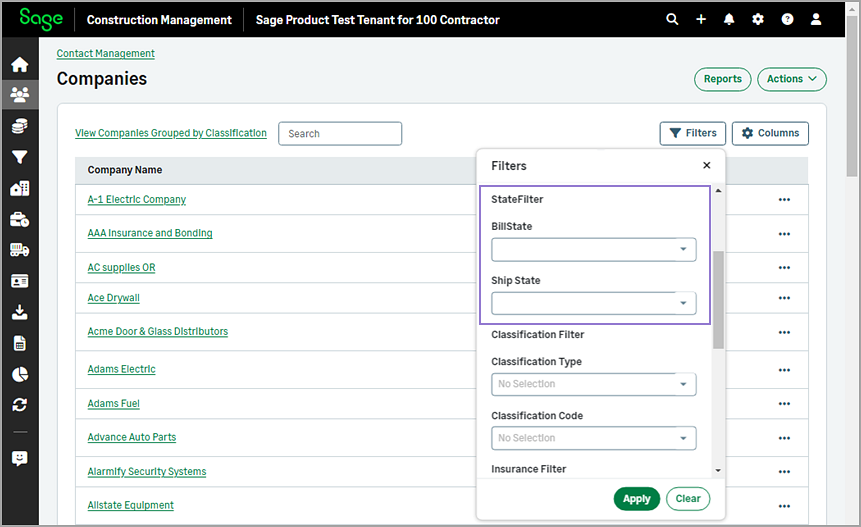Open the funnel sidebar icon

(20, 158)
